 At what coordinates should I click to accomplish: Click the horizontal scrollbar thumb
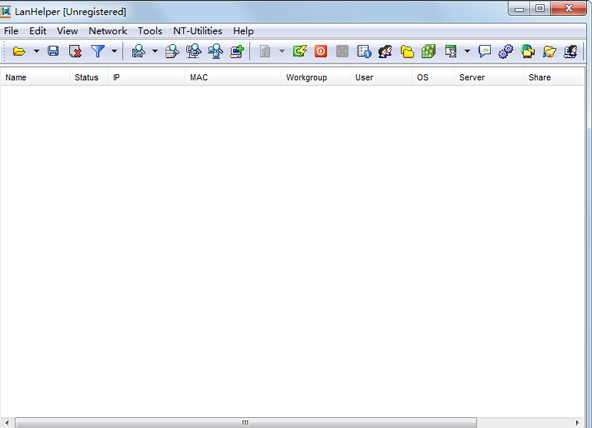245,422
